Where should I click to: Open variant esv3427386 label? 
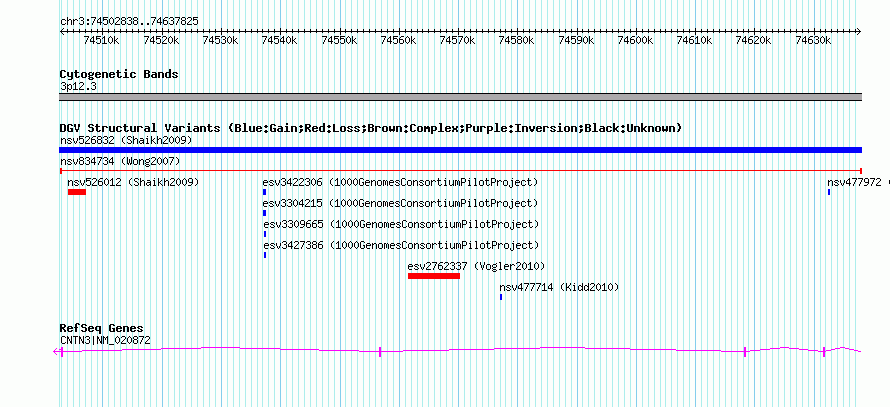click(401, 245)
